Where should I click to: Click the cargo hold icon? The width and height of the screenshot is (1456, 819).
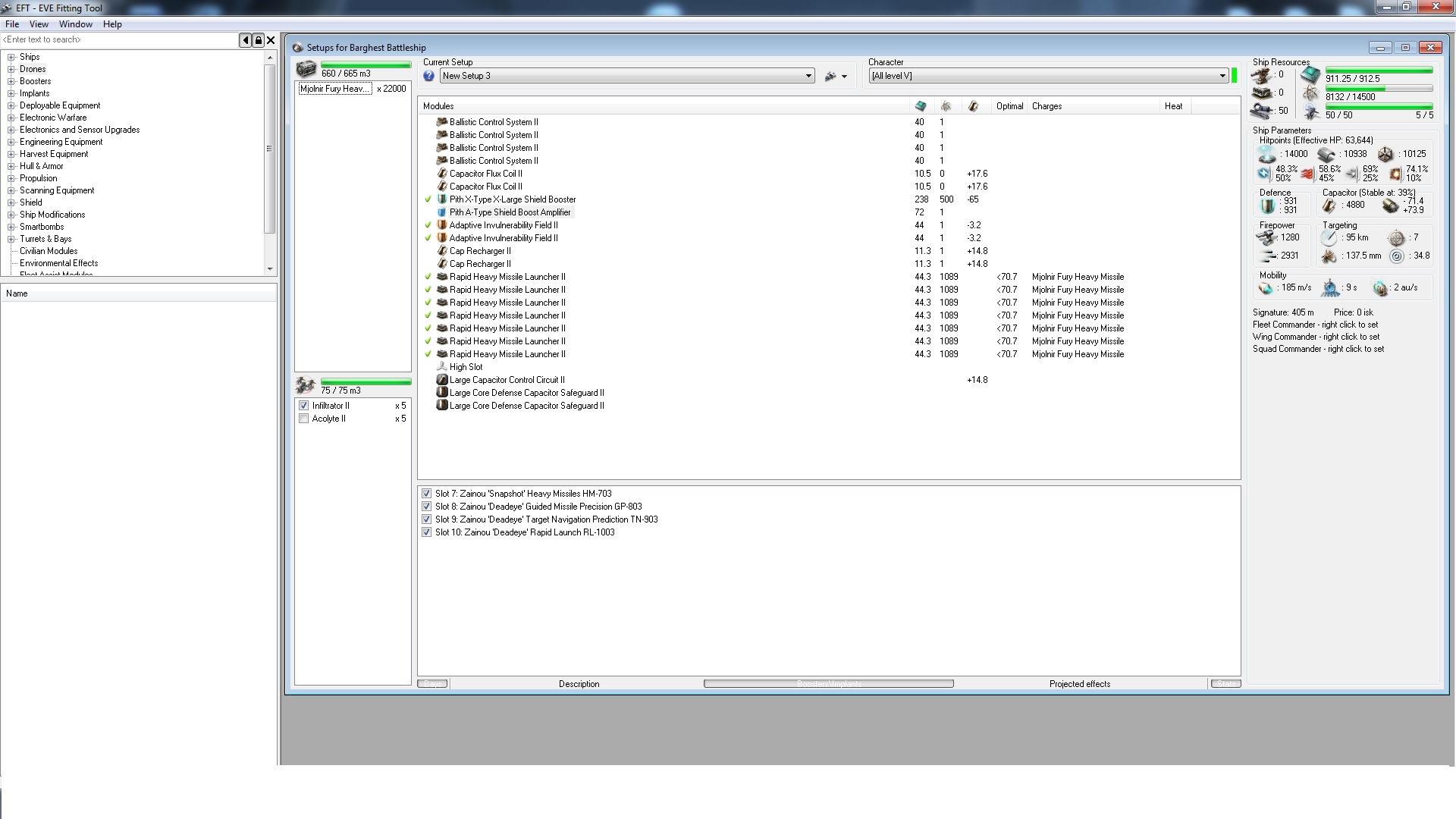coord(306,70)
